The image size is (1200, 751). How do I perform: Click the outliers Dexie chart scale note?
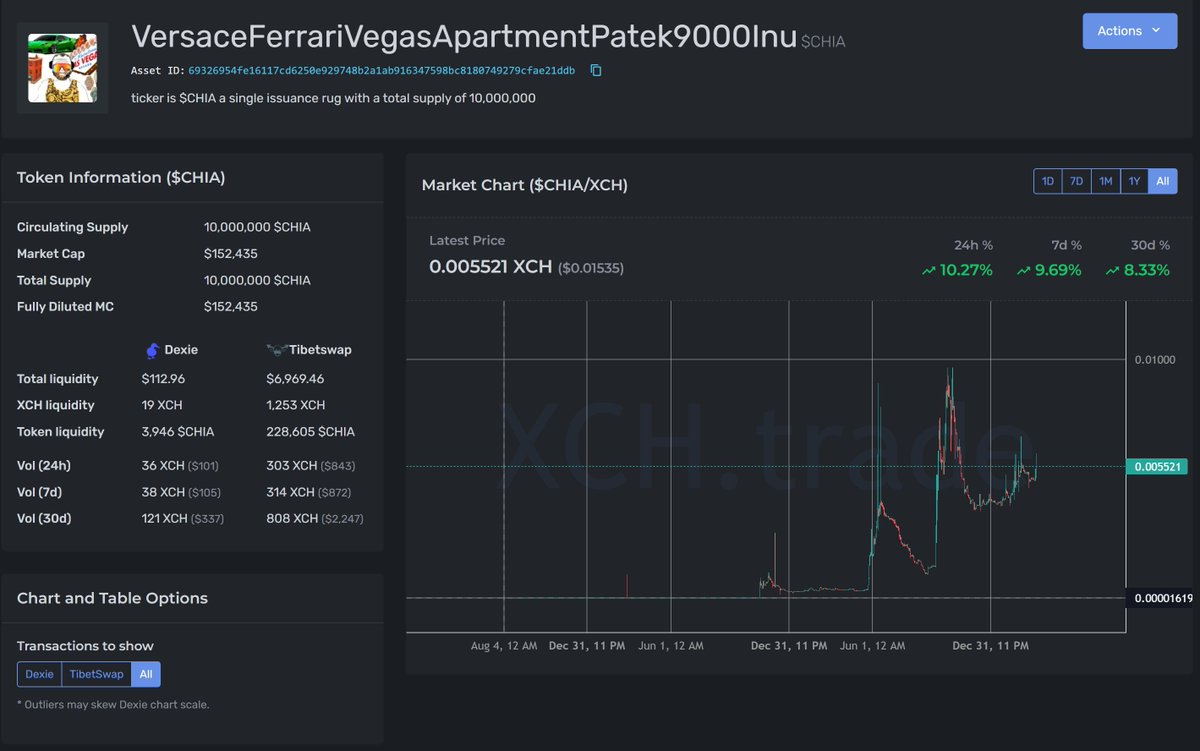coord(113,705)
